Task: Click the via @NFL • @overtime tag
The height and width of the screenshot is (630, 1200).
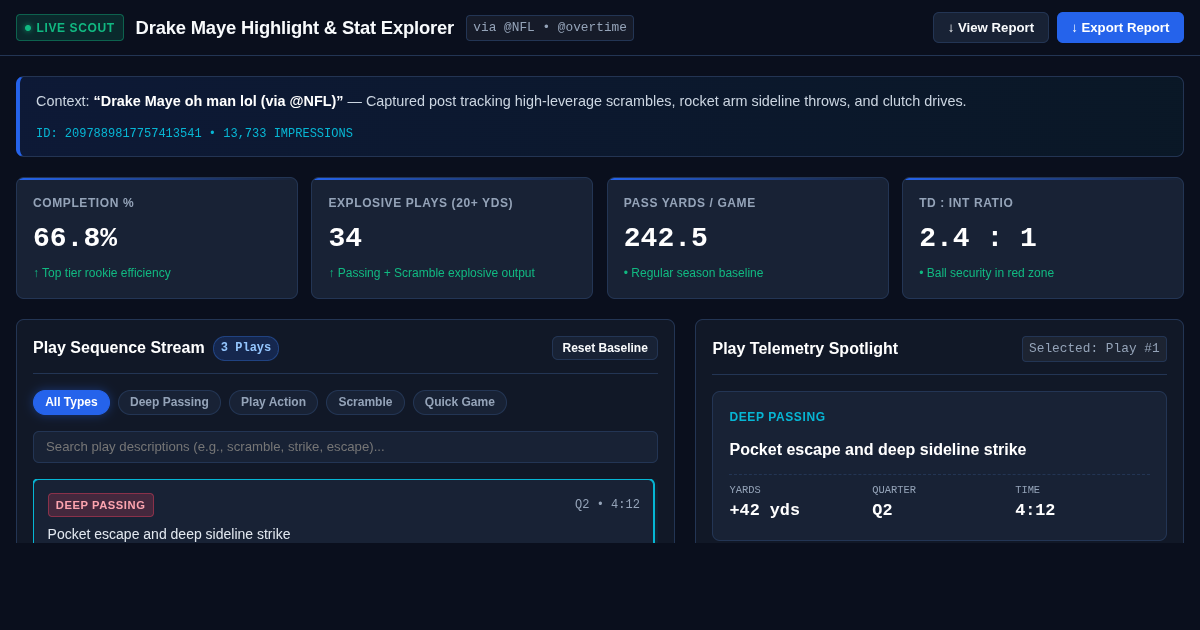Action: point(550,28)
